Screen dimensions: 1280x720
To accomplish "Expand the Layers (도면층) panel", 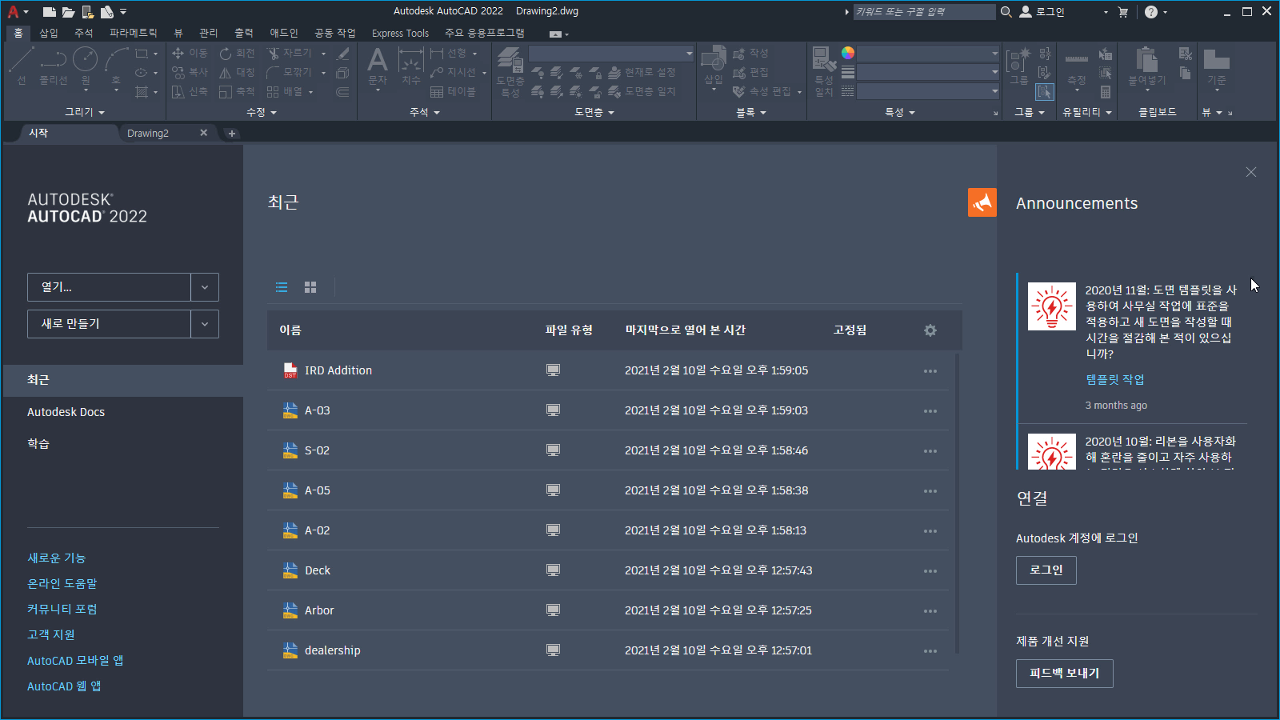I will point(594,112).
